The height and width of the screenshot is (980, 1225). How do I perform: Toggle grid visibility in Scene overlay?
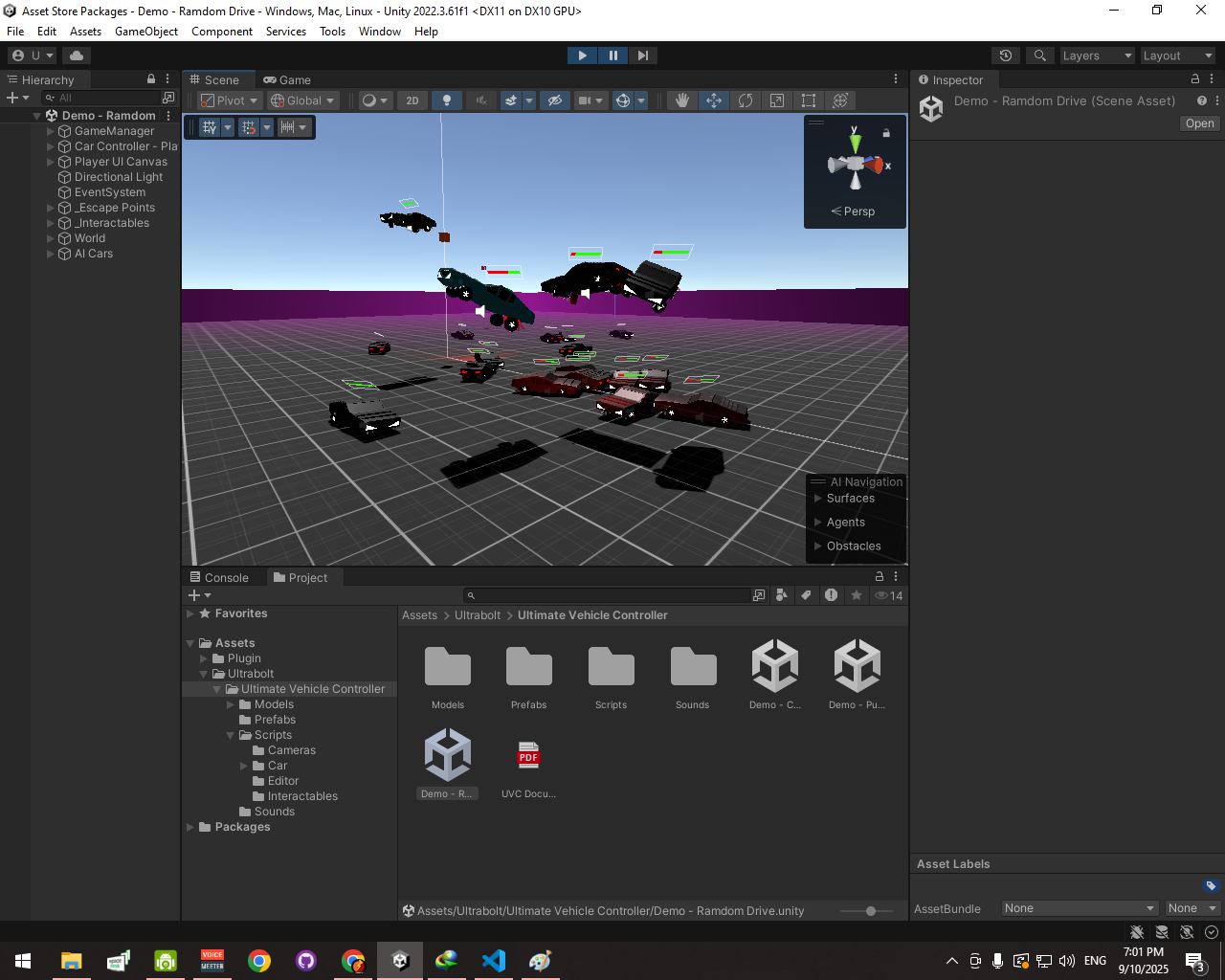click(210, 127)
